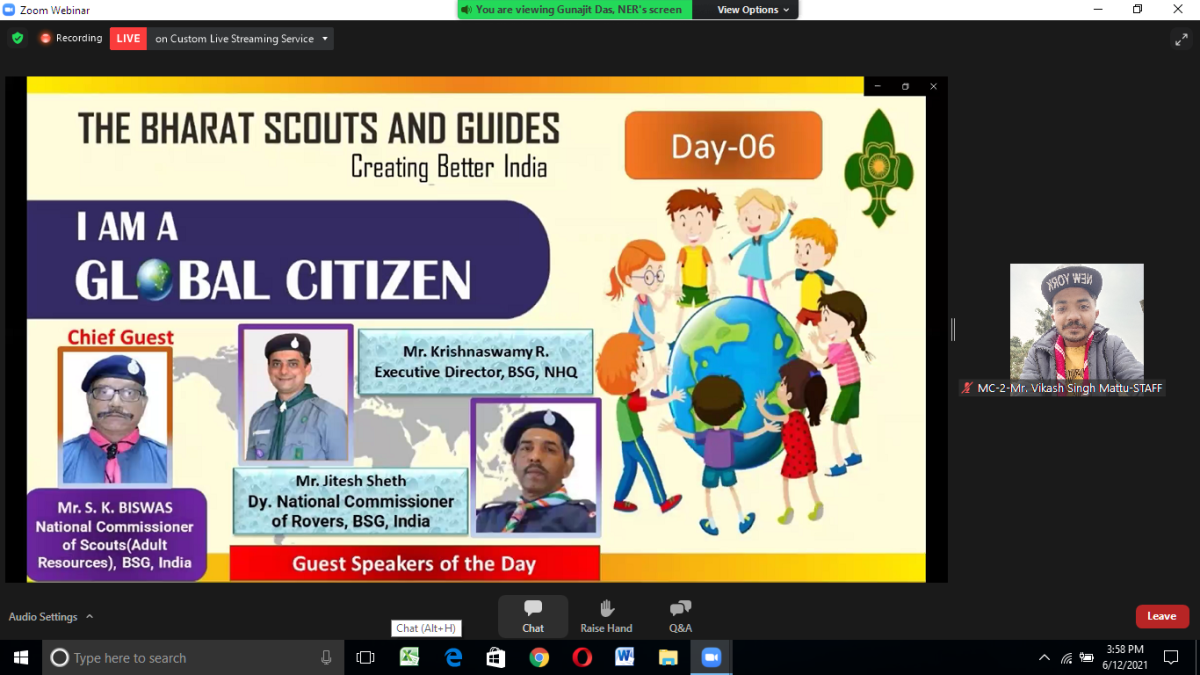Image resolution: width=1200 pixels, height=675 pixels.
Task: Open the Chat panel
Action: (x=532, y=614)
